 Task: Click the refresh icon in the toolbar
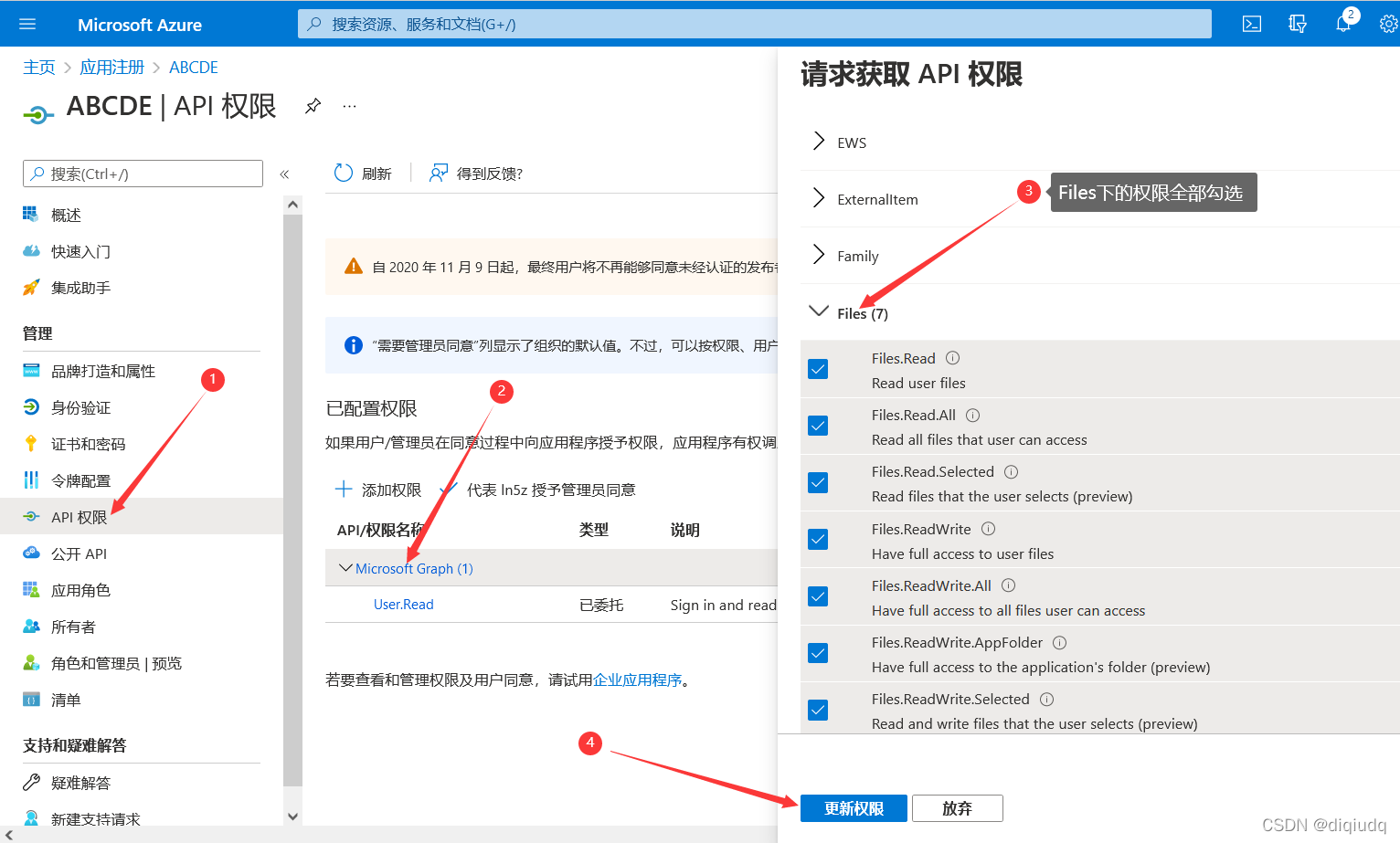click(x=344, y=173)
